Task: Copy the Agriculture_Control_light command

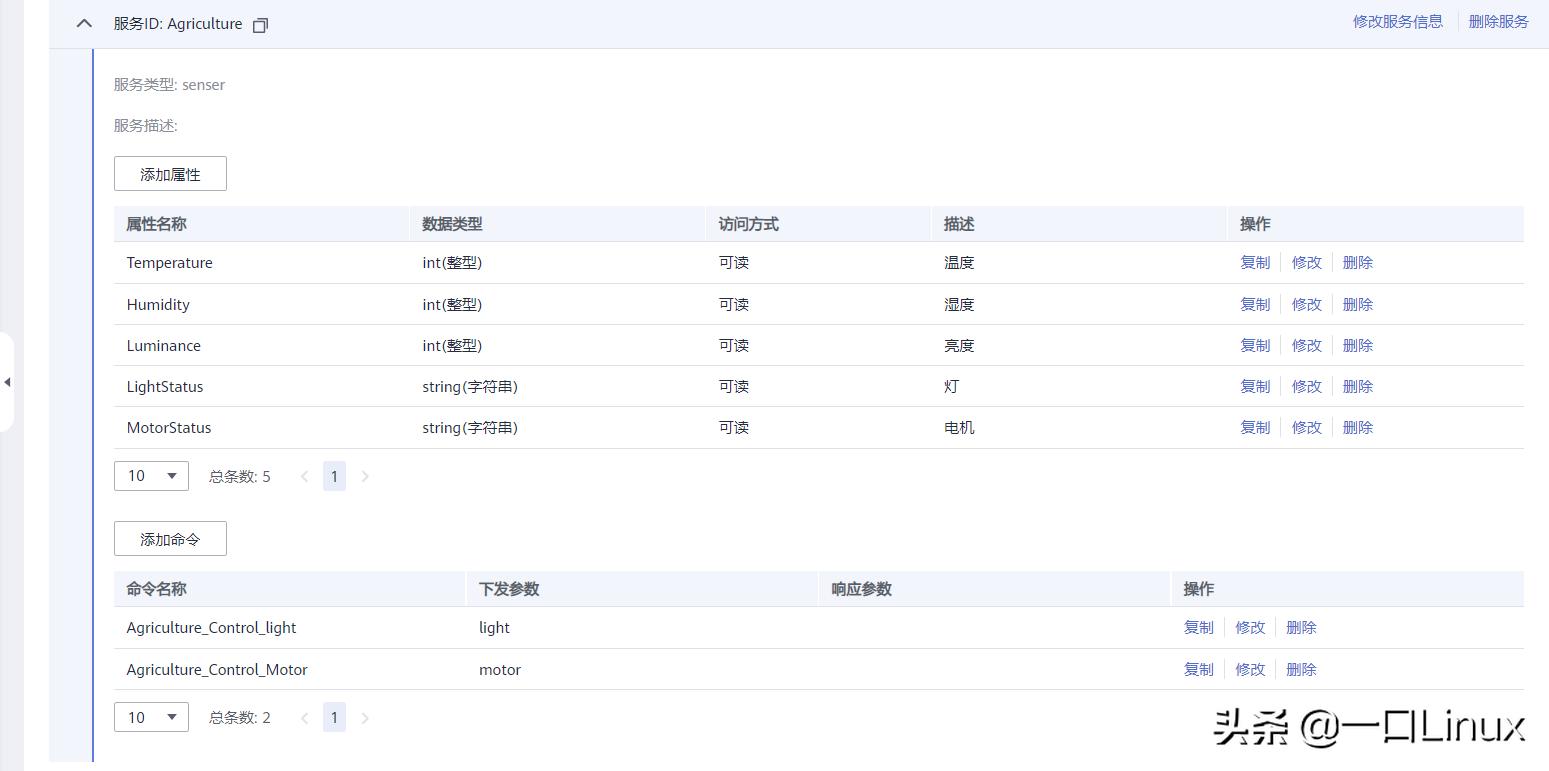Action: (1197, 627)
